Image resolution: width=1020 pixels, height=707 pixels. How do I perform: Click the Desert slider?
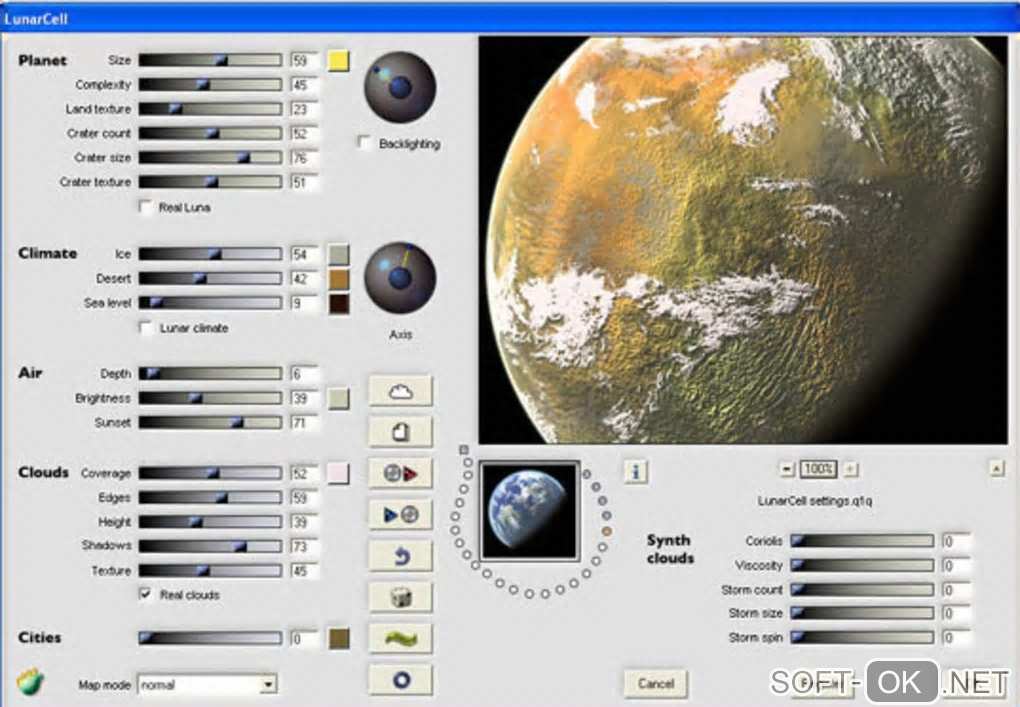click(x=210, y=278)
